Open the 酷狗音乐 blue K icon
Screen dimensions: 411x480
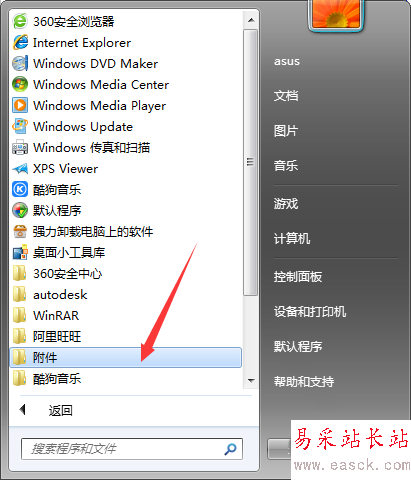tap(20, 190)
